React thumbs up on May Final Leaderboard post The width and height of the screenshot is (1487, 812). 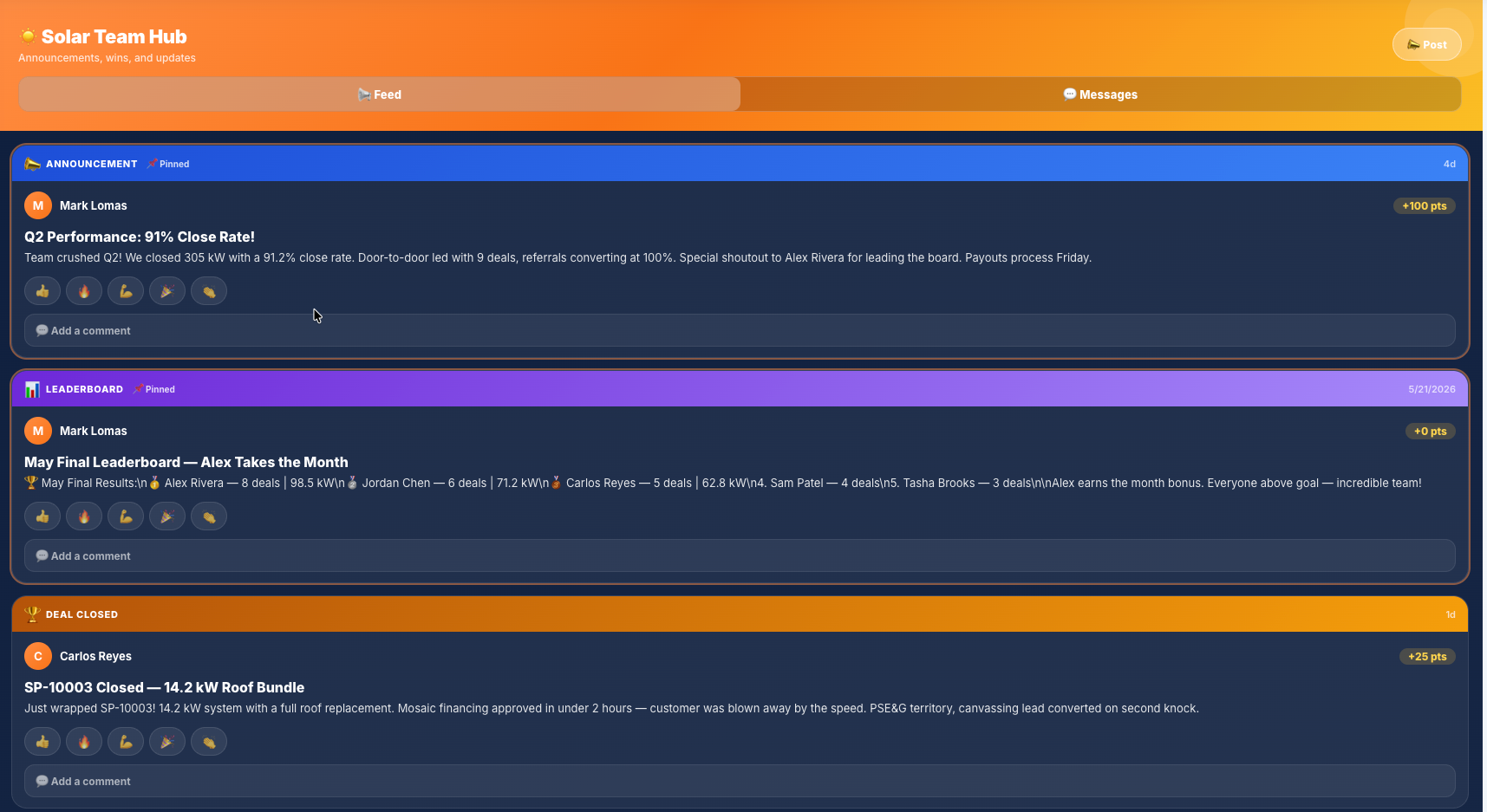pyautogui.click(x=42, y=516)
